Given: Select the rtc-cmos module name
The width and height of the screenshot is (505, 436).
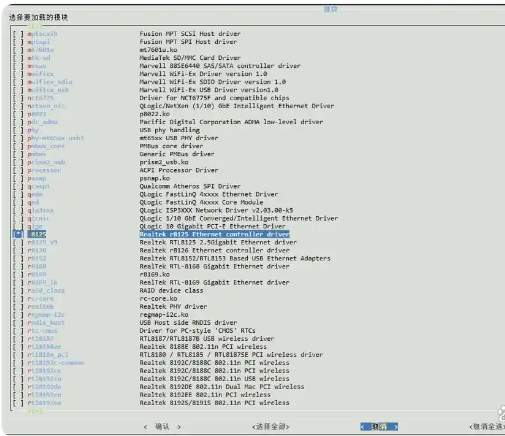Looking at the screenshot, I should (x=42, y=330).
